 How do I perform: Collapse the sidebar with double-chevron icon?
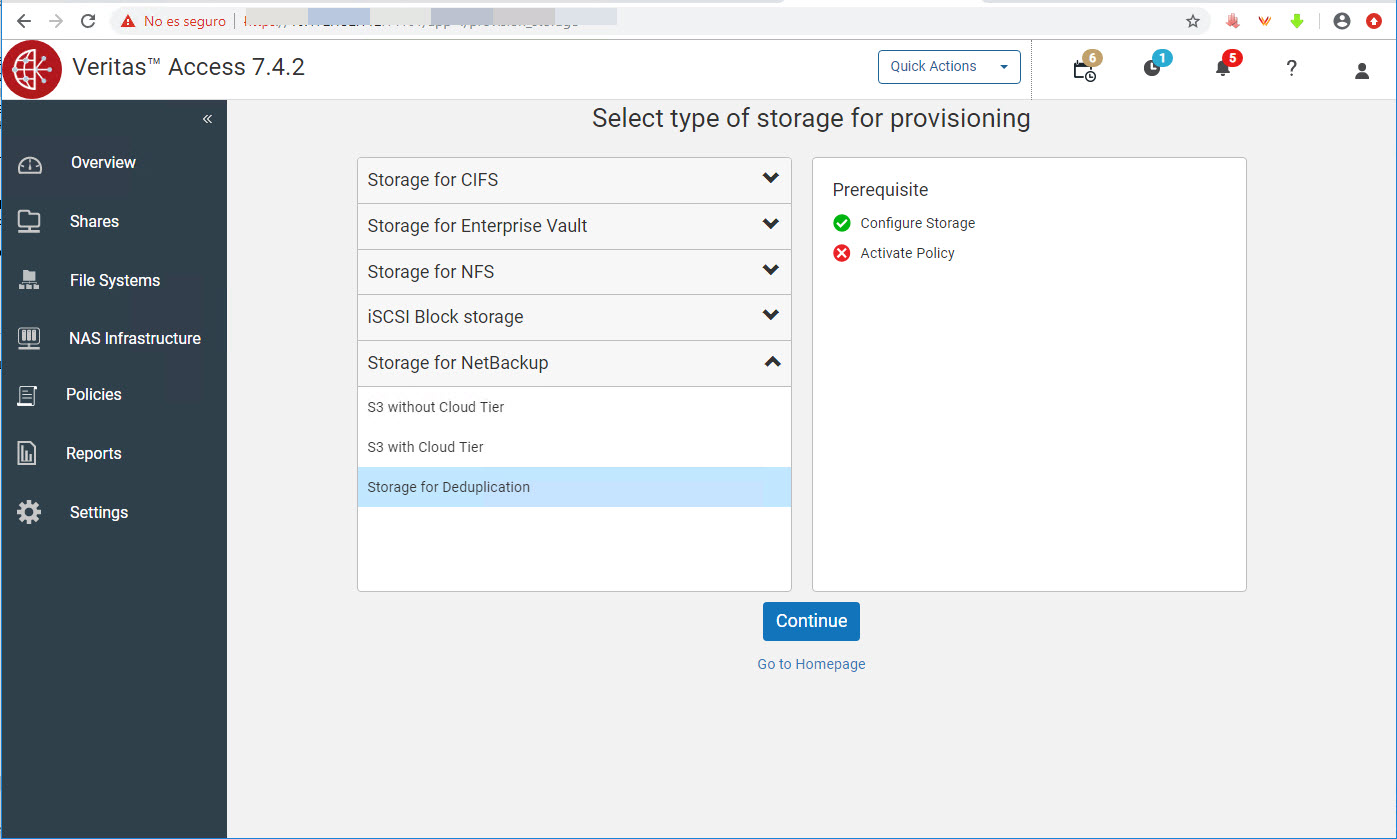point(207,119)
